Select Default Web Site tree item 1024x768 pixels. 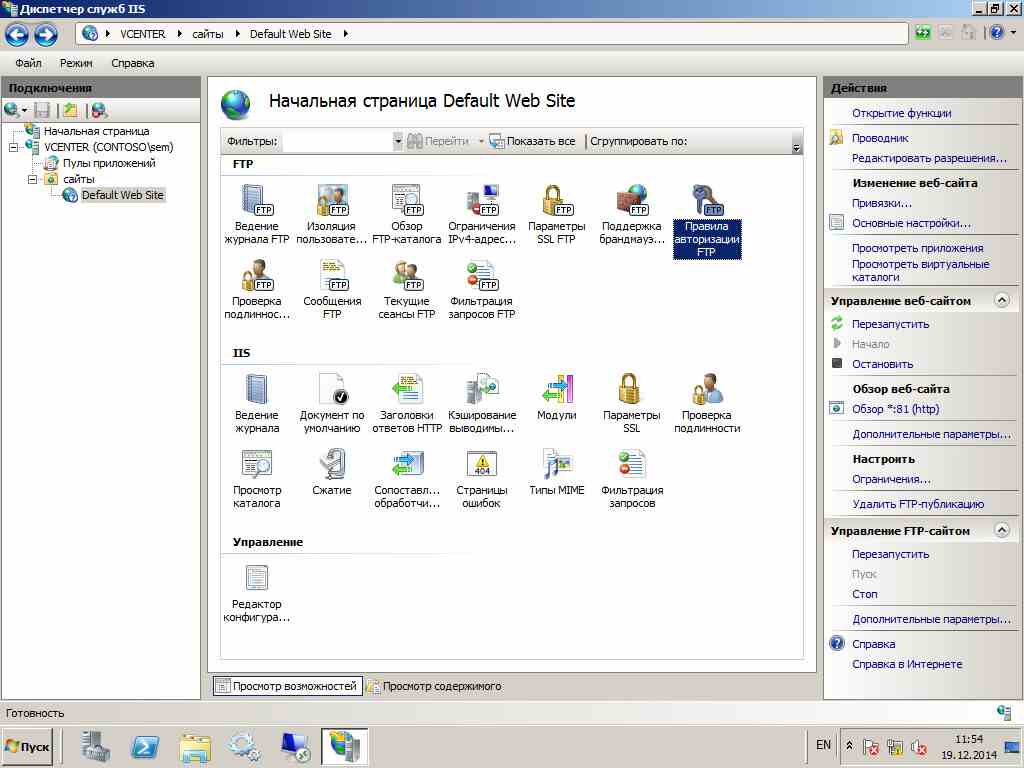122,195
